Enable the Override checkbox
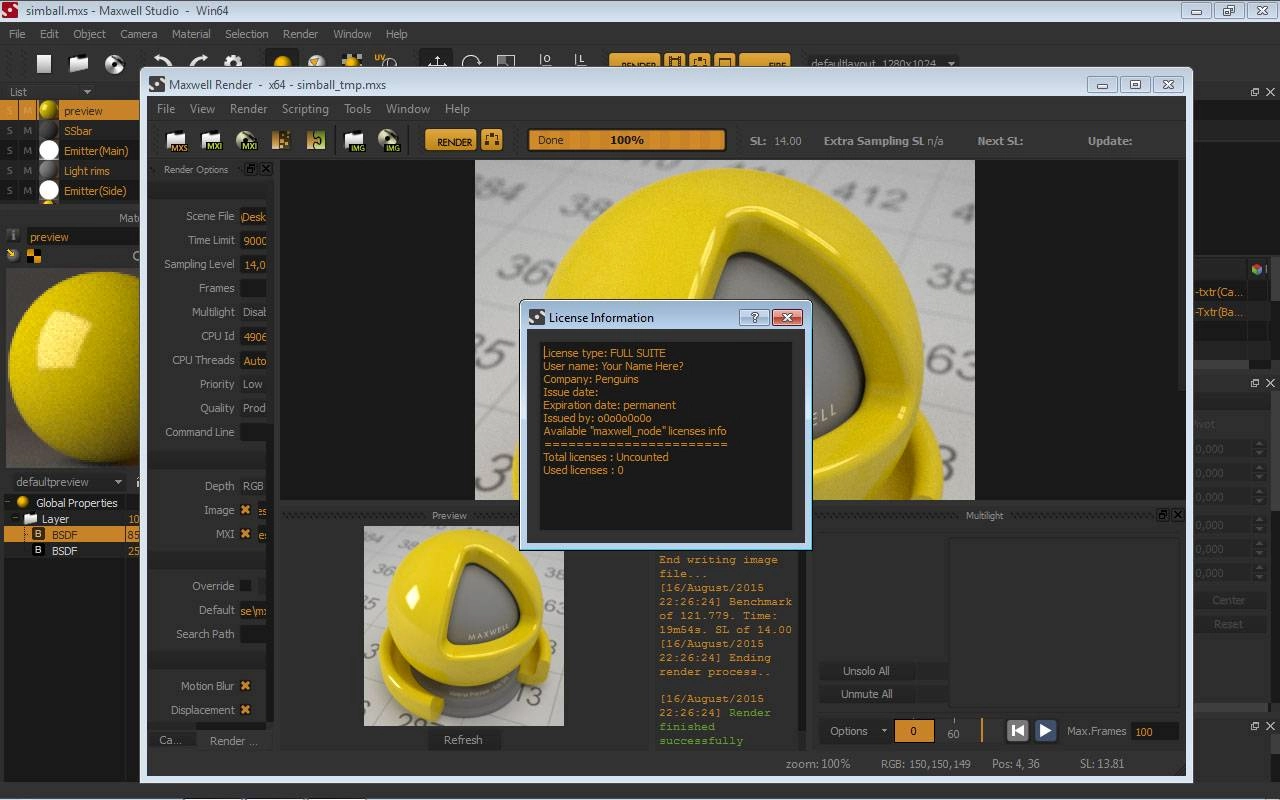Screen dimensions: 1280x800 pos(246,586)
